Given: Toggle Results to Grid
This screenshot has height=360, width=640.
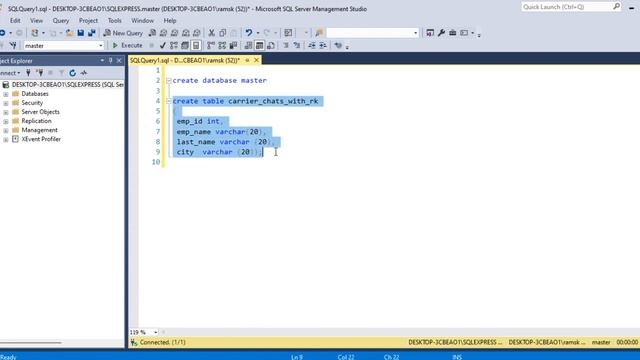Looking at the screenshot, I should (259, 45).
